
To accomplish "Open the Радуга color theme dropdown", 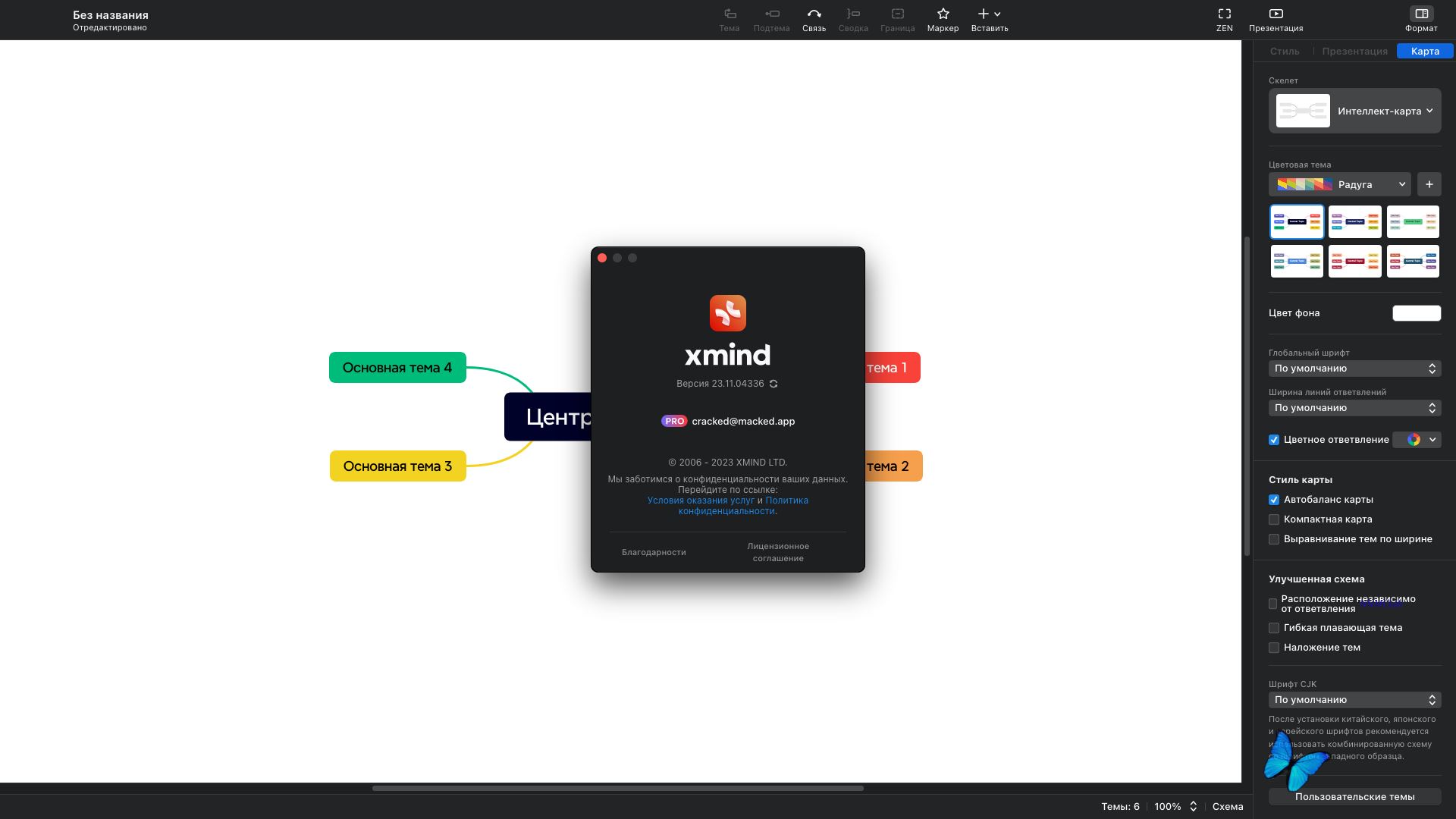I will [x=1339, y=184].
